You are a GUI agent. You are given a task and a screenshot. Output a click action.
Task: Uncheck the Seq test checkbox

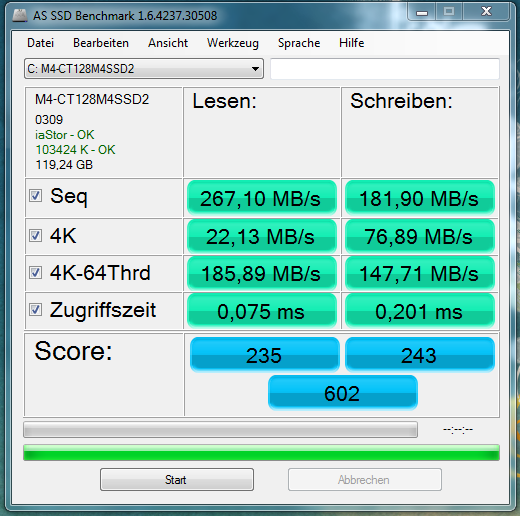35,196
